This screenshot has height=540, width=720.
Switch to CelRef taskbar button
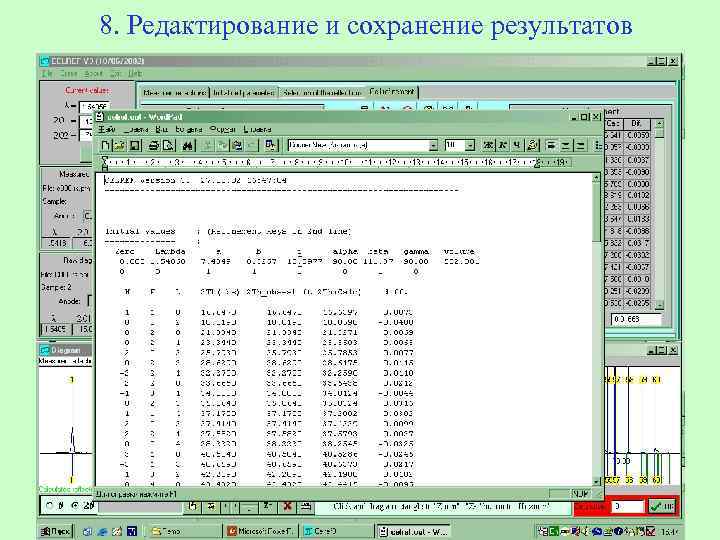pyautogui.click(x=337, y=531)
